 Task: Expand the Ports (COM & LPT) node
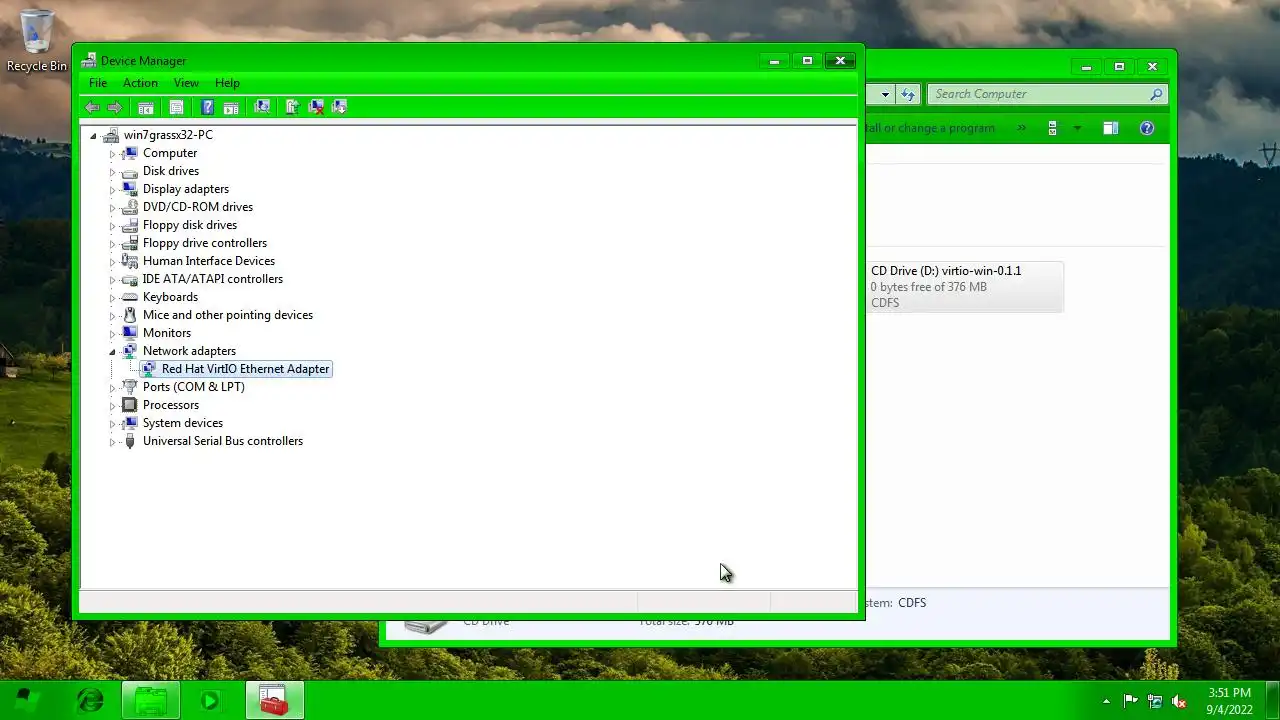(113, 387)
